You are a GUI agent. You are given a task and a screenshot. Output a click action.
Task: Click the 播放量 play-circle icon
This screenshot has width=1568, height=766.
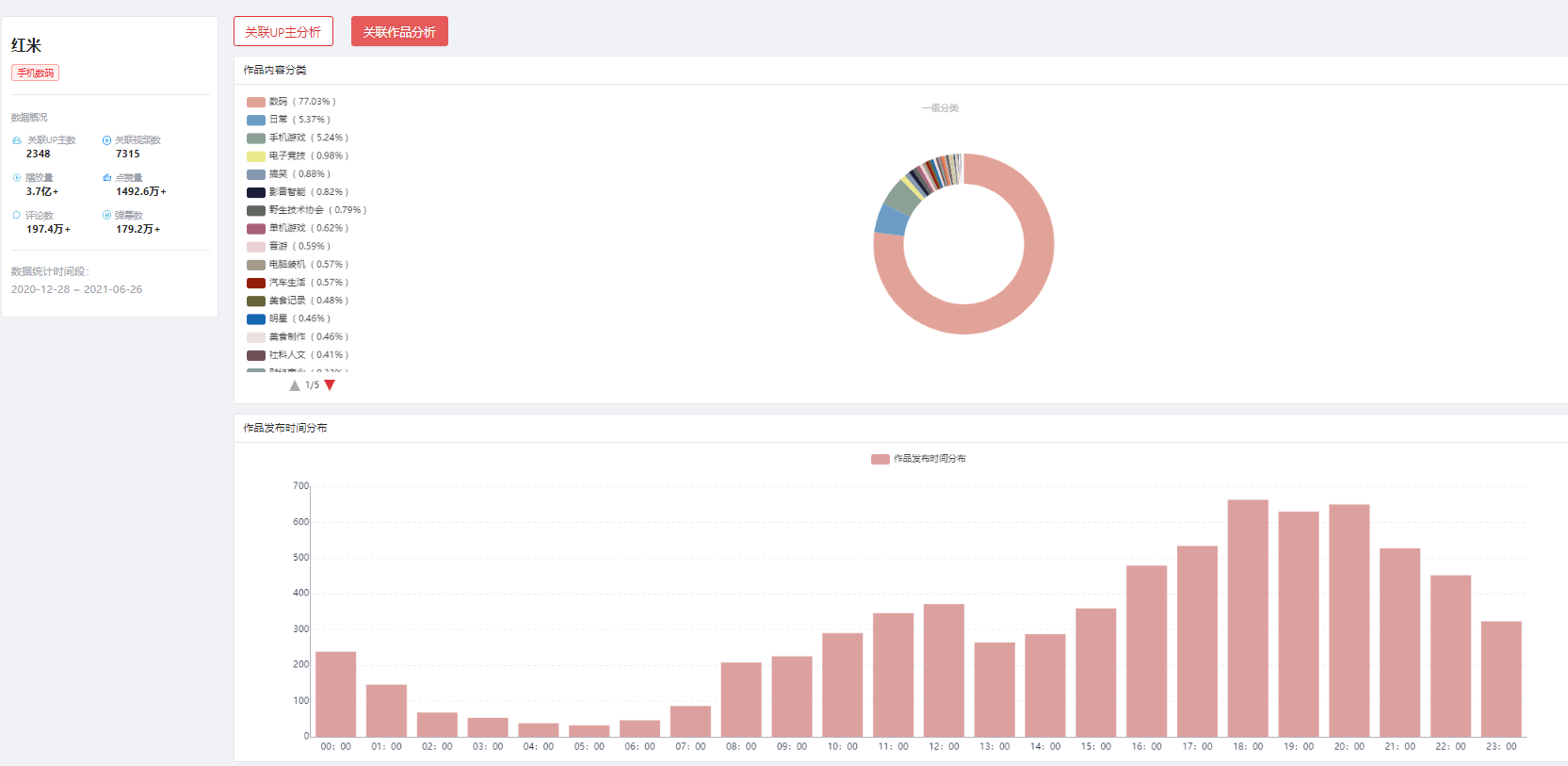(17, 178)
